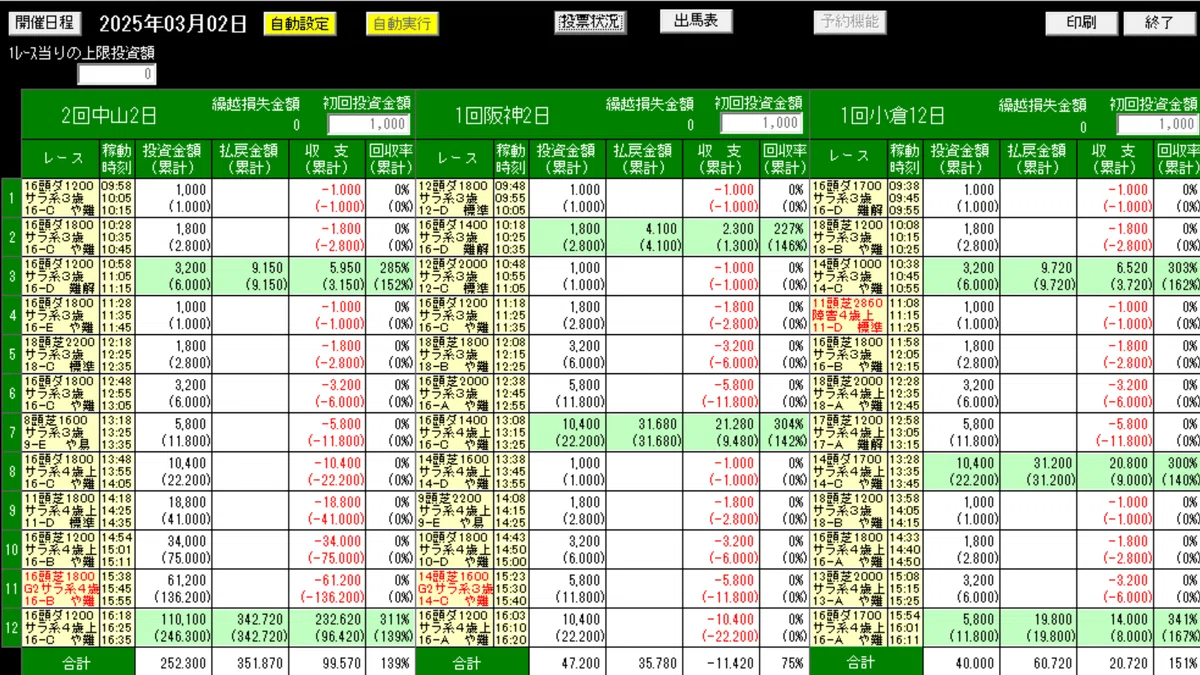This screenshot has width=1200, height=675.
Task: Click the 342,720 payout cell in 中山 race 12
Action: (250, 627)
